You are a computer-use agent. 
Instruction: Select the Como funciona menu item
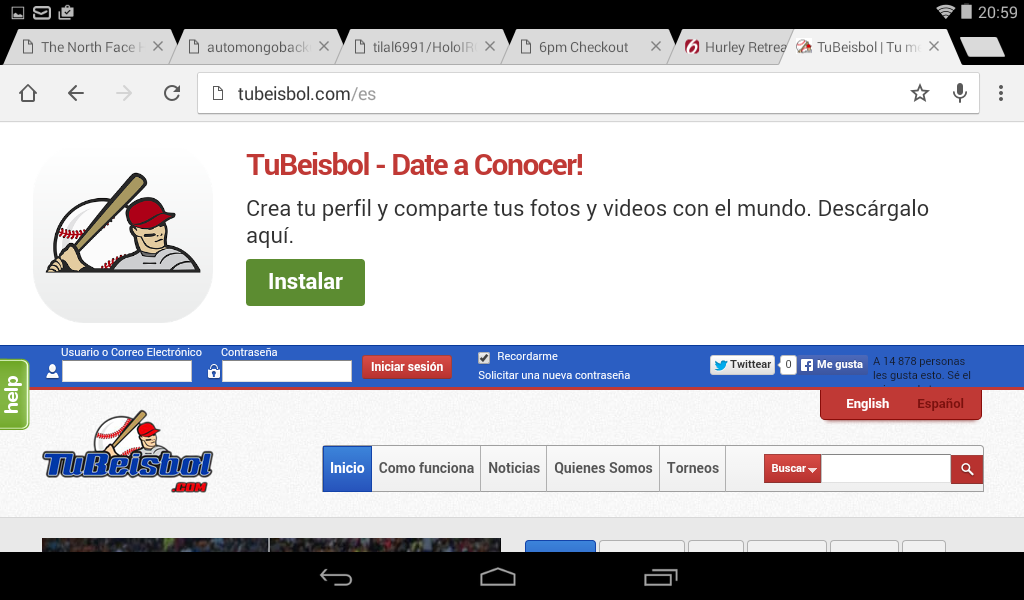[426, 468]
